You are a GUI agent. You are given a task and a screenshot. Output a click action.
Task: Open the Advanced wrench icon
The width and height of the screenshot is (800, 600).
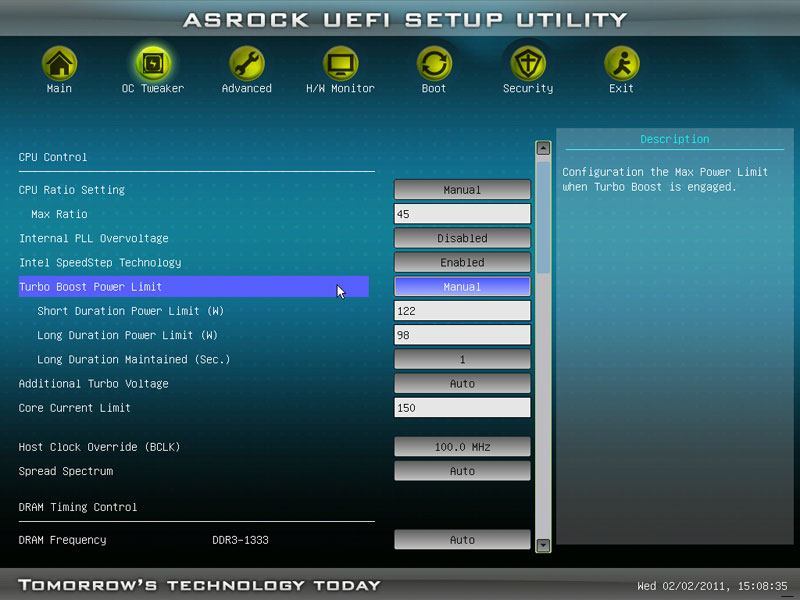(246, 63)
